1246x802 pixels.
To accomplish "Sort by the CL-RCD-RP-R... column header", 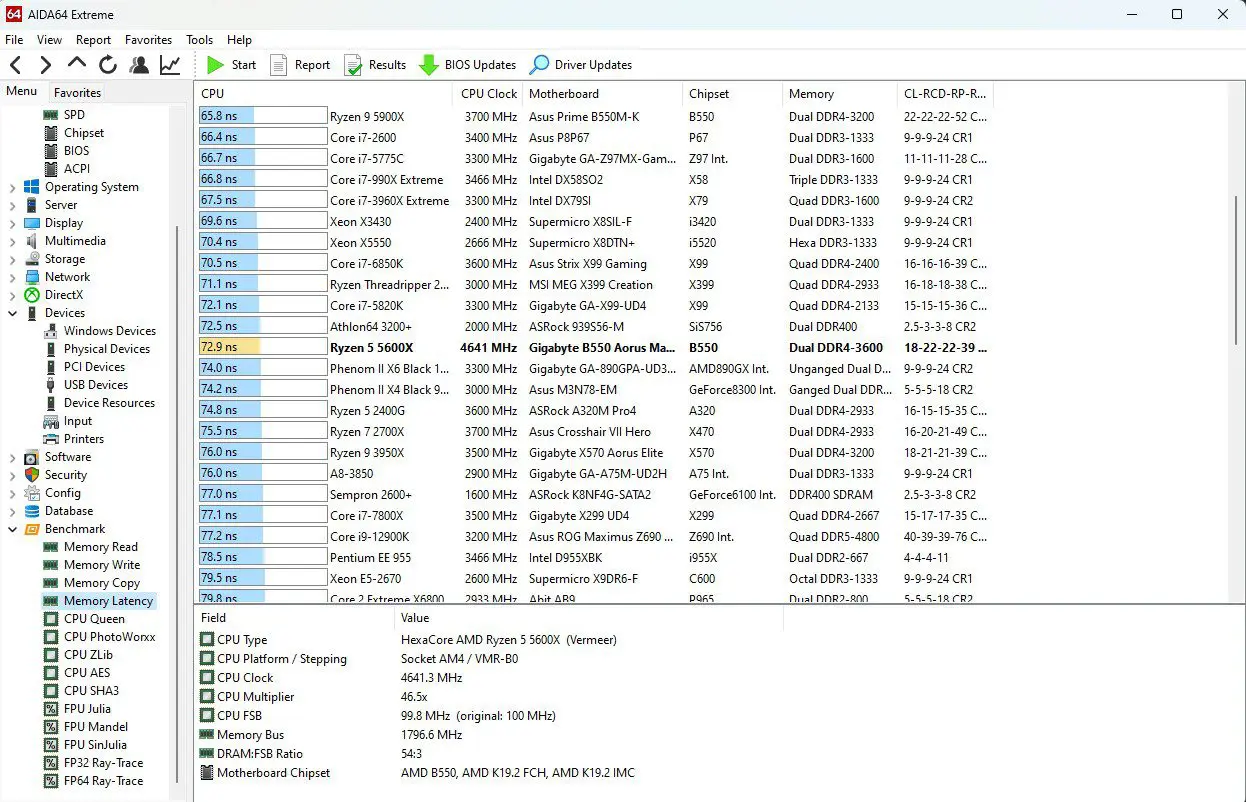I will (x=944, y=94).
